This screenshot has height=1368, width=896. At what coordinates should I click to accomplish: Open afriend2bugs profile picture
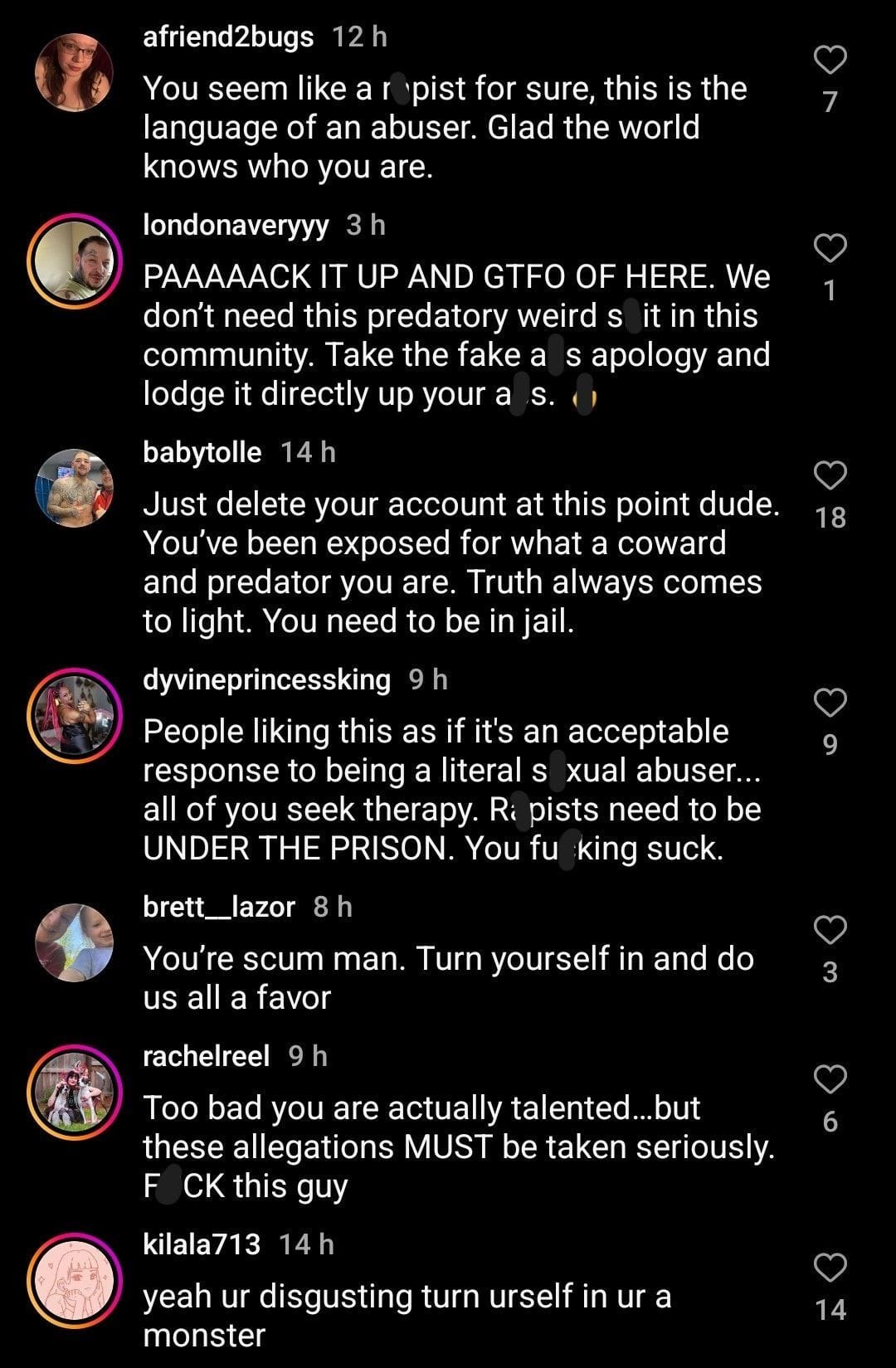[x=75, y=72]
